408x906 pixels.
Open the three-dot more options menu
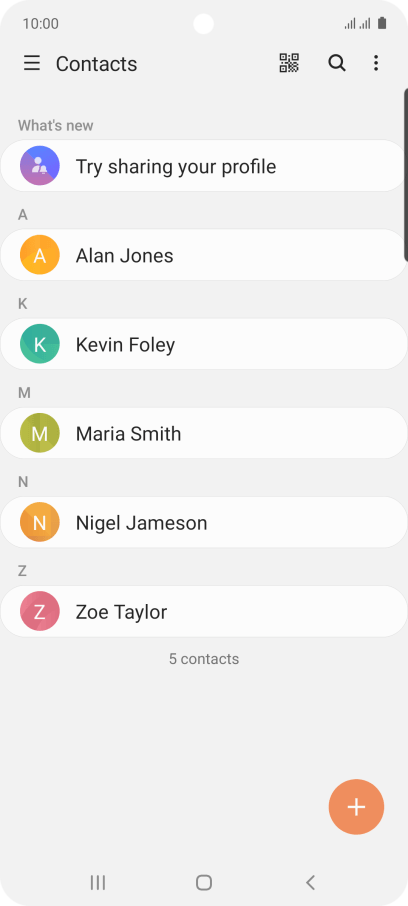[376, 63]
